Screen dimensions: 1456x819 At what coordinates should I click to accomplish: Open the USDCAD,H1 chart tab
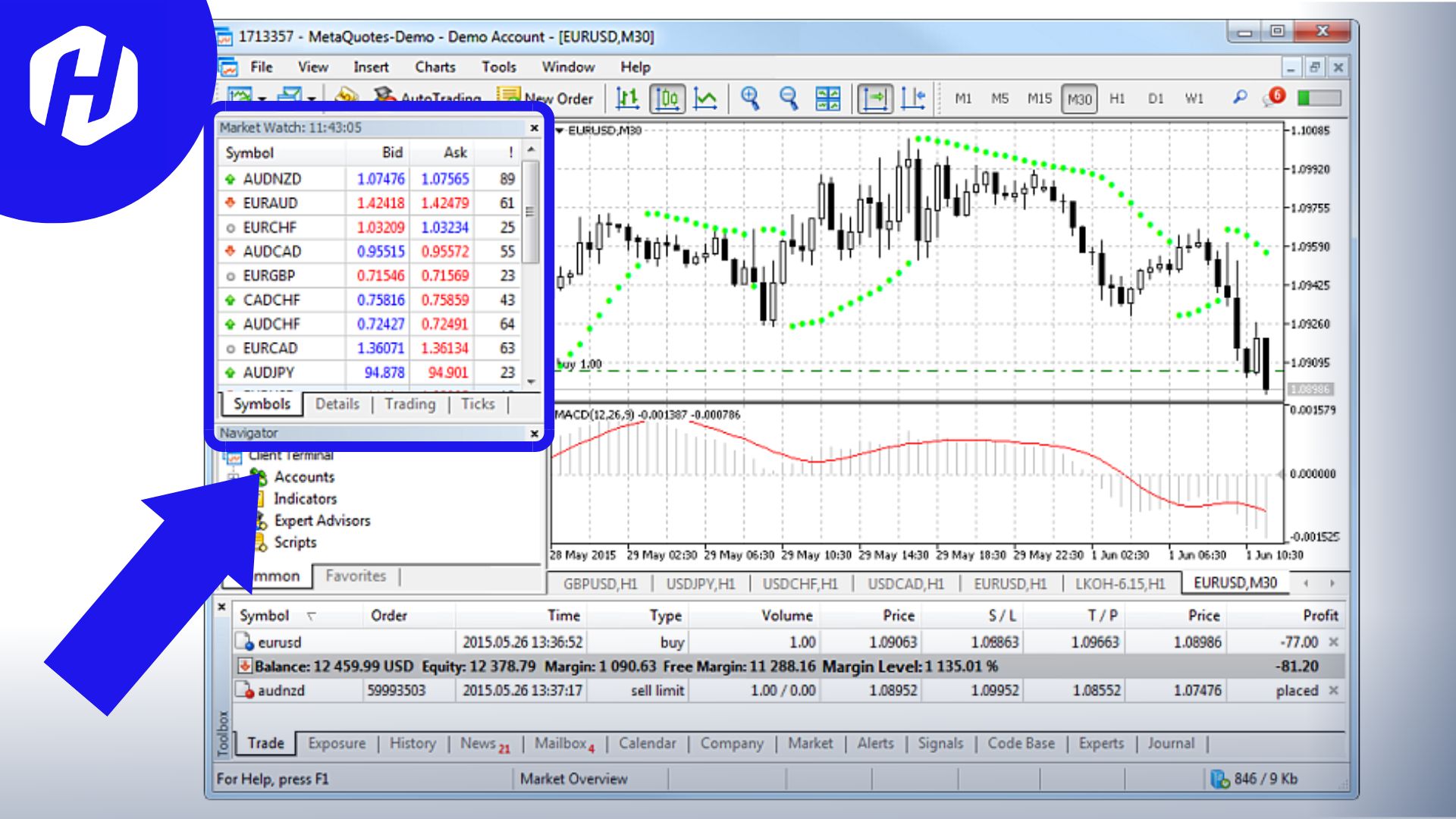pos(906,584)
